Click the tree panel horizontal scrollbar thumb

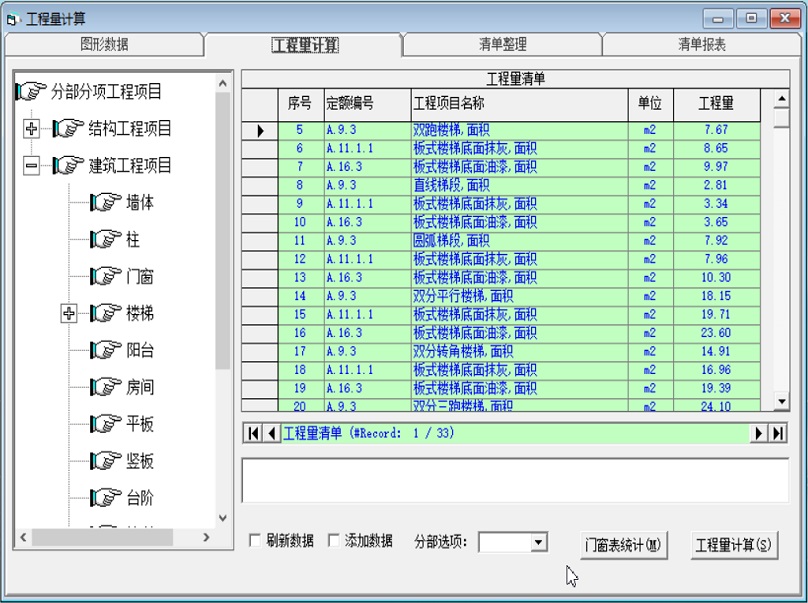pos(103,538)
